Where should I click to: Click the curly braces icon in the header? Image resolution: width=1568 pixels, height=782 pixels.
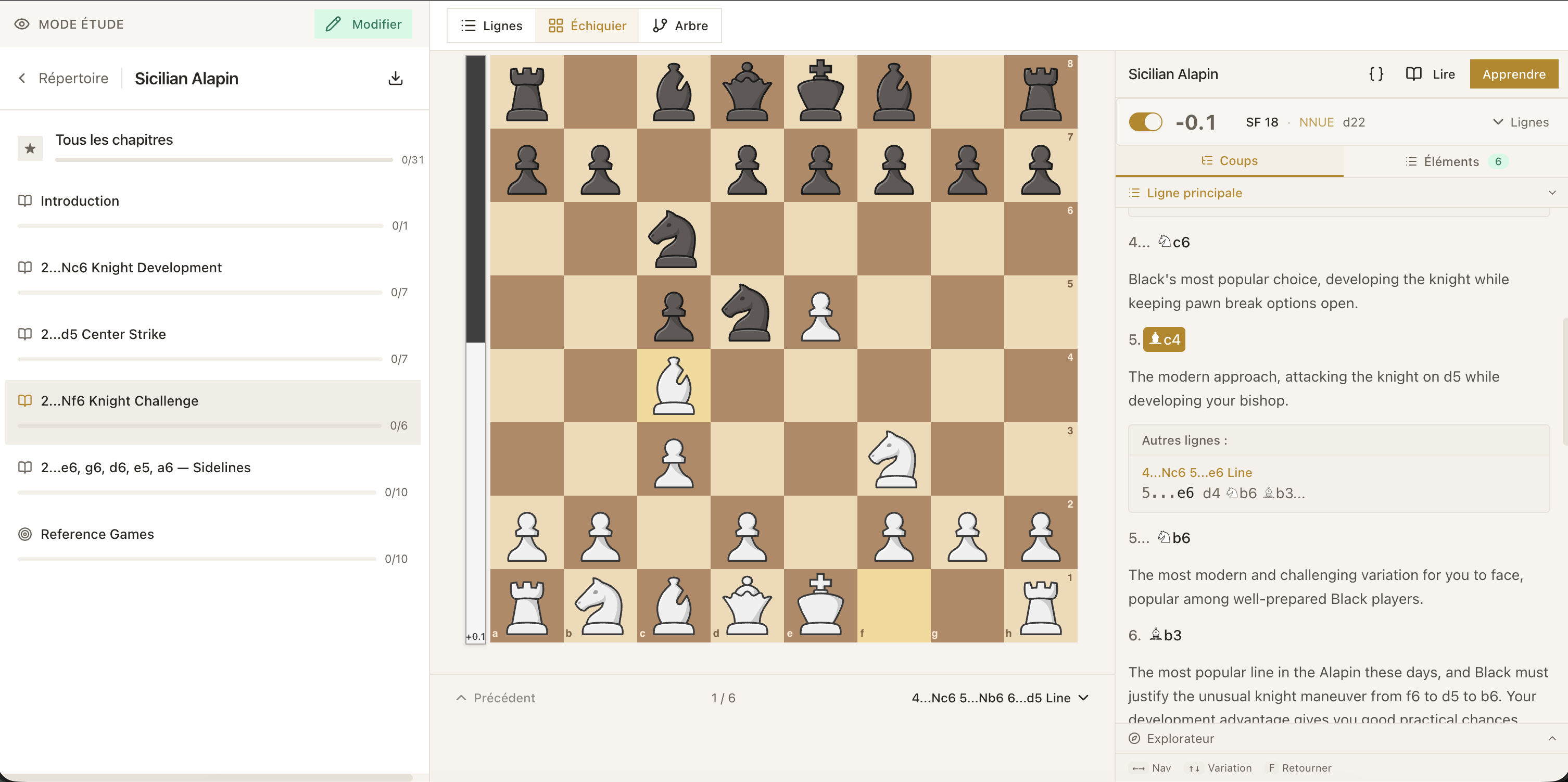1376,73
